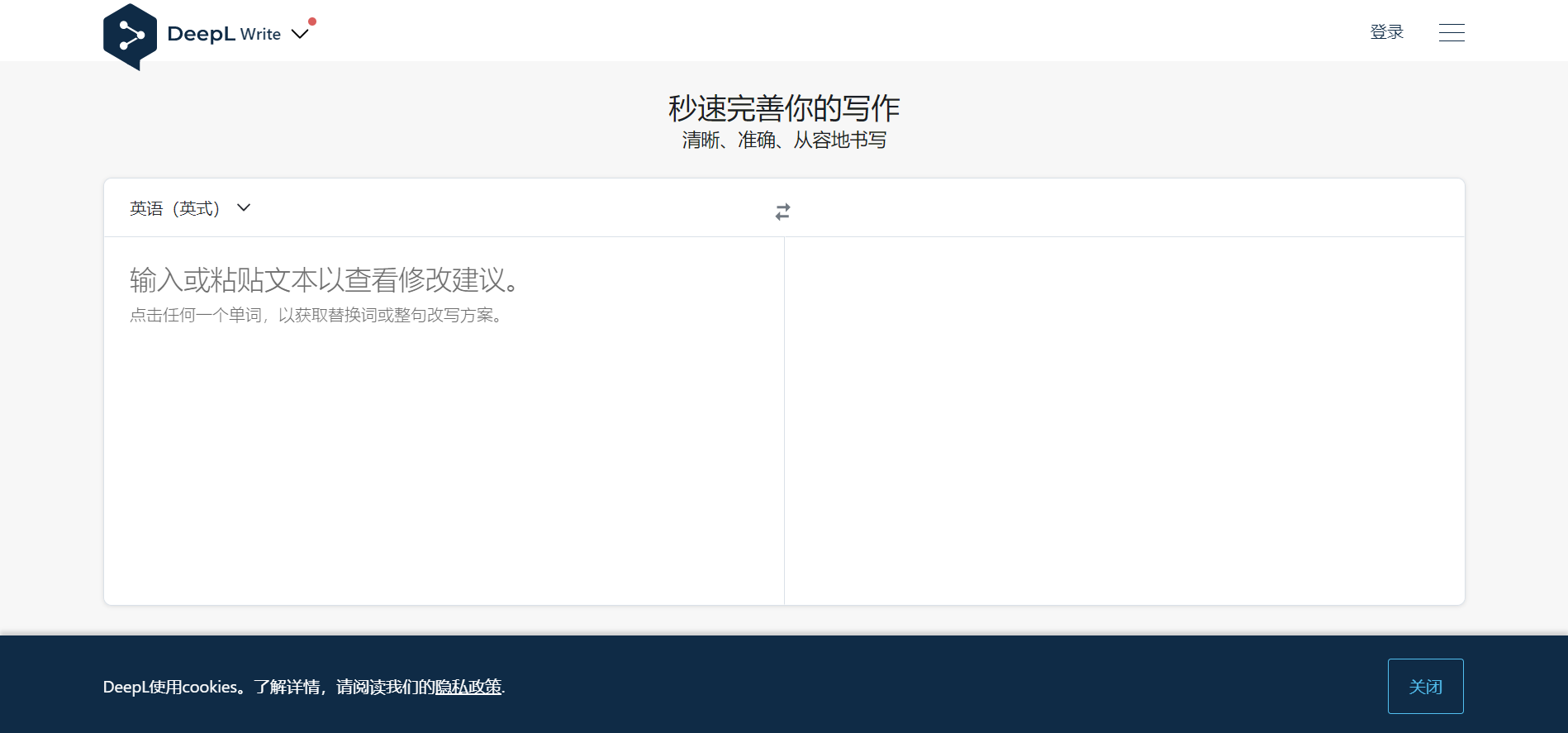This screenshot has width=1568, height=733.
Task: Click inside the left text input area
Action: (x=444, y=455)
